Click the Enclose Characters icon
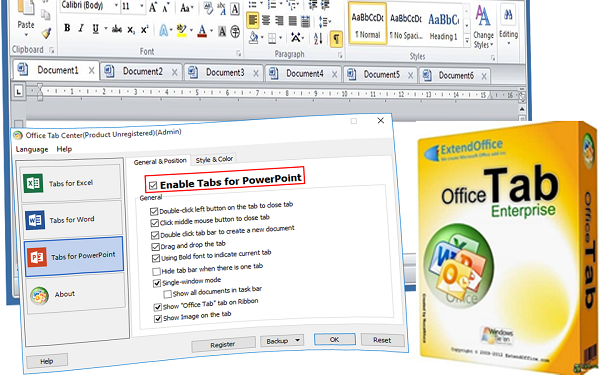The height and width of the screenshot is (375, 600). click(x=235, y=32)
